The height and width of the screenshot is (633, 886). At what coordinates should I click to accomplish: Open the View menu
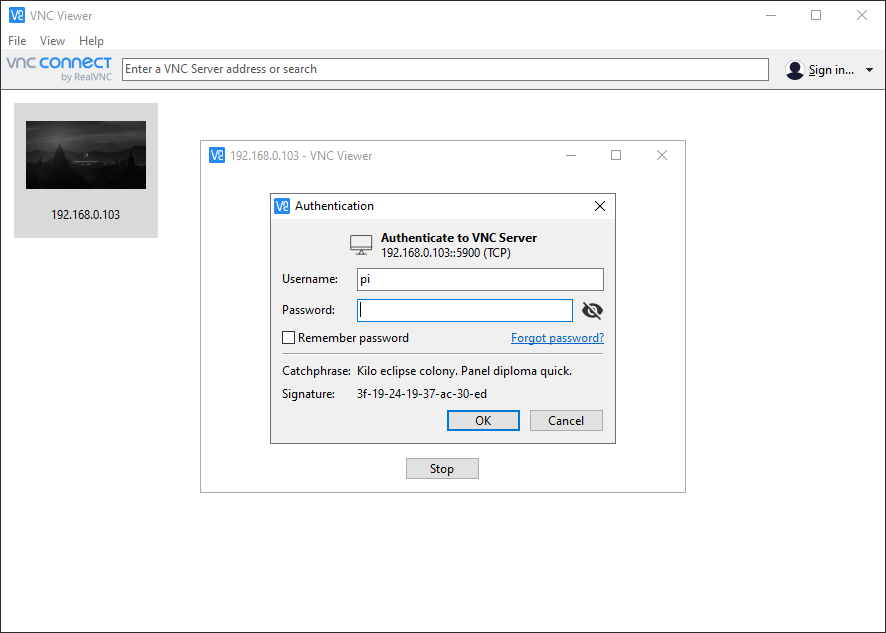coord(52,41)
